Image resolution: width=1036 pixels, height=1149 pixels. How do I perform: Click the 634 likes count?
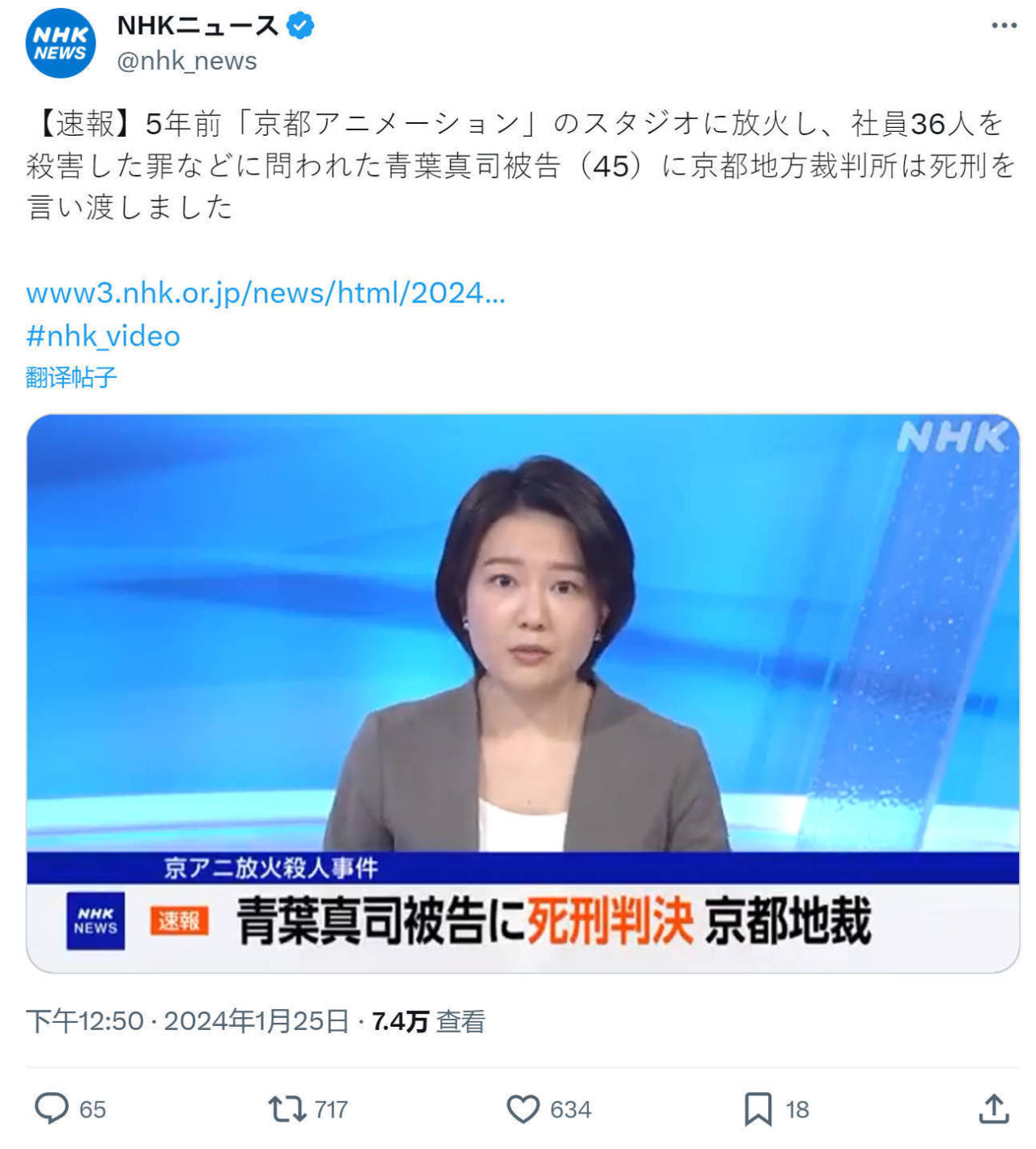(571, 1109)
